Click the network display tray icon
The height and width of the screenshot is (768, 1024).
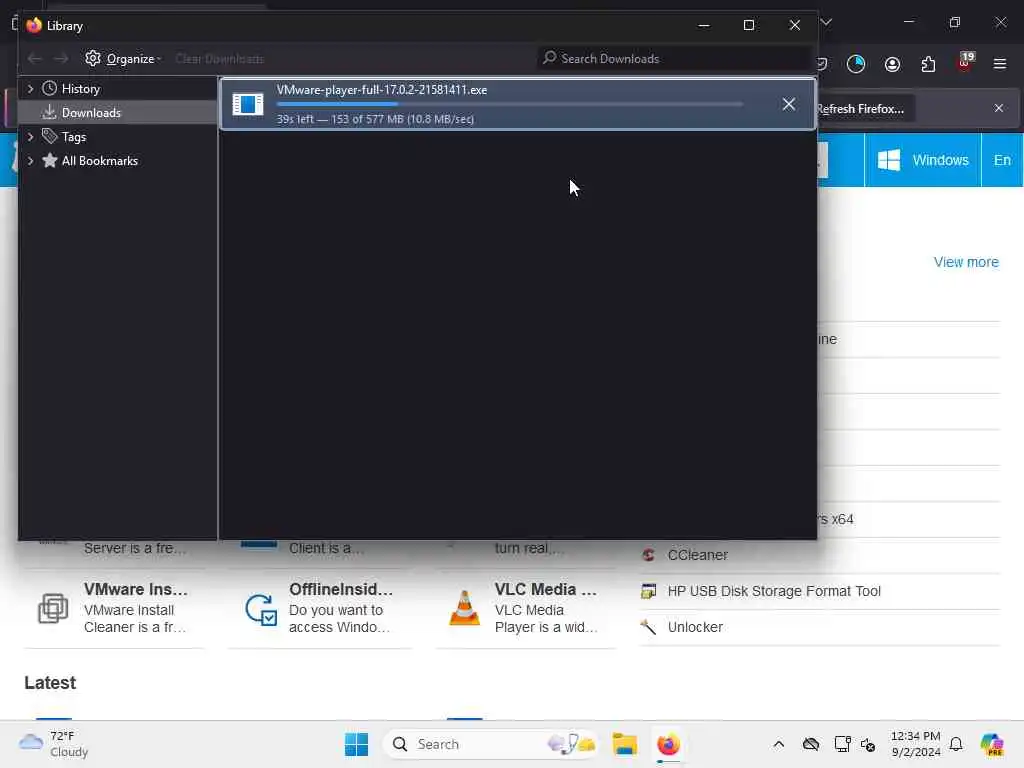pos(842,744)
